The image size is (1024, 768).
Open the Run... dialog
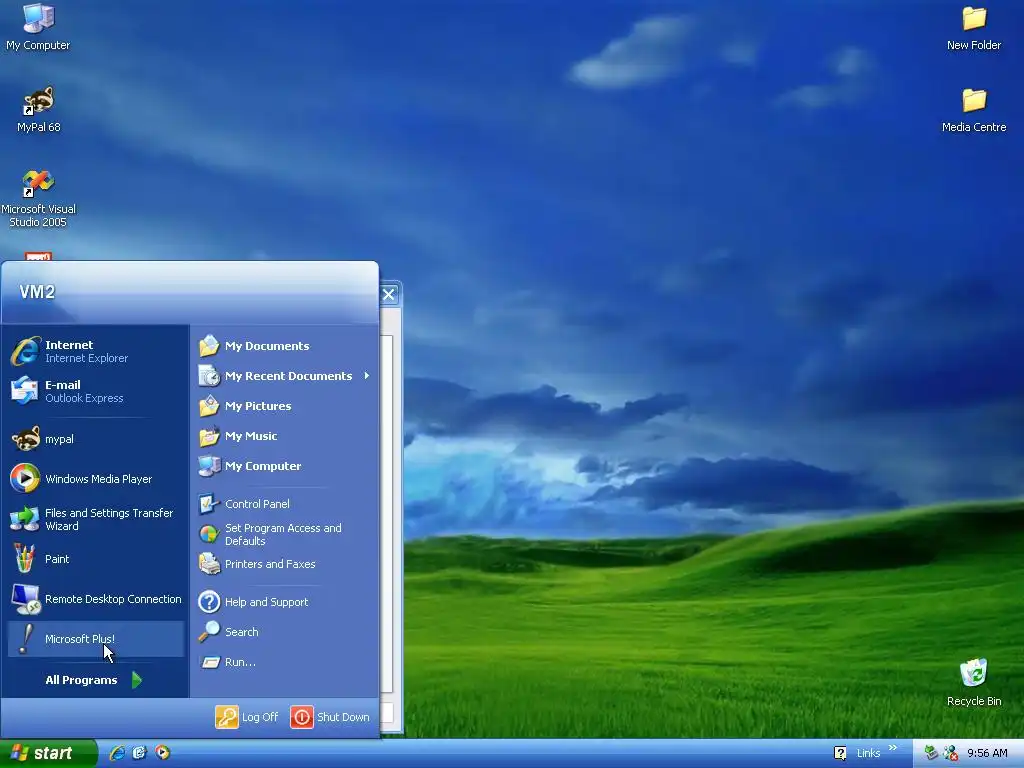click(x=284, y=662)
